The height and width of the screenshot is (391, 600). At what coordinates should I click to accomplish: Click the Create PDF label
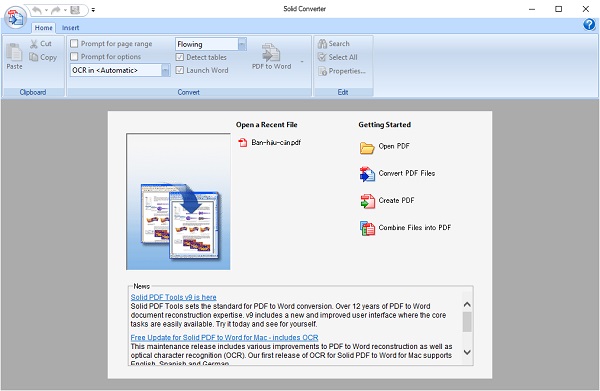click(396, 200)
